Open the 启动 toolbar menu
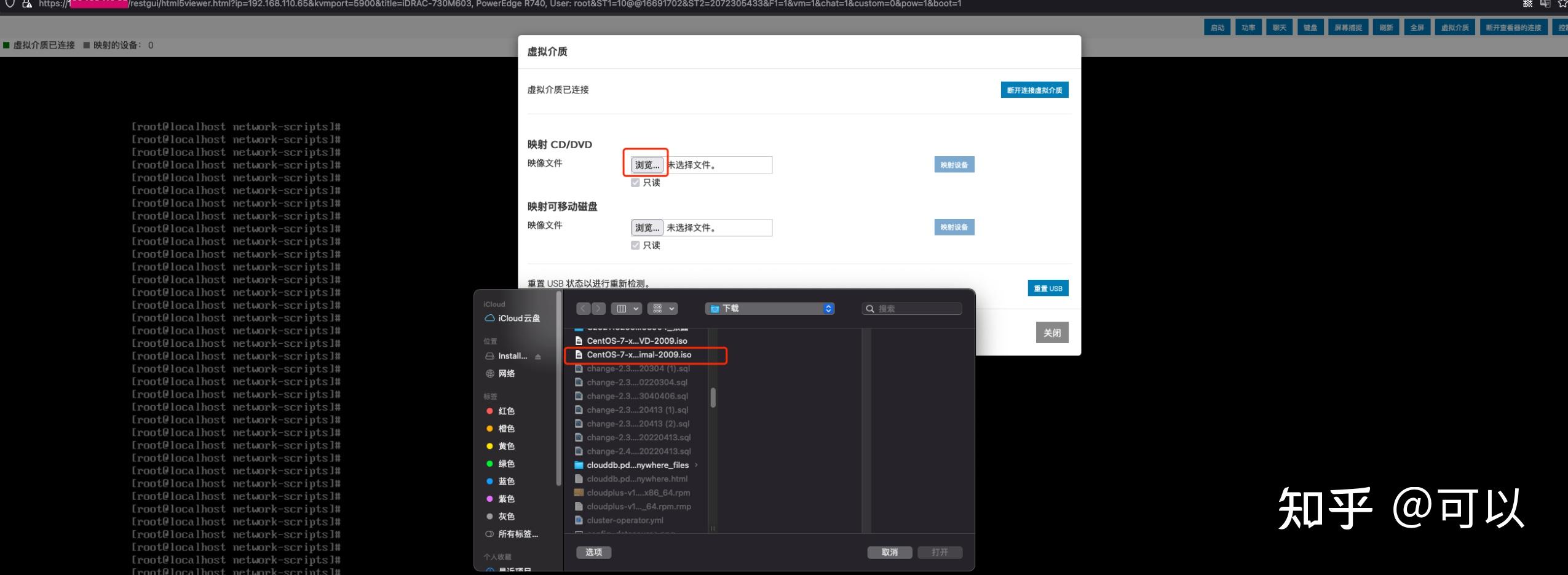 tap(1218, 28)
